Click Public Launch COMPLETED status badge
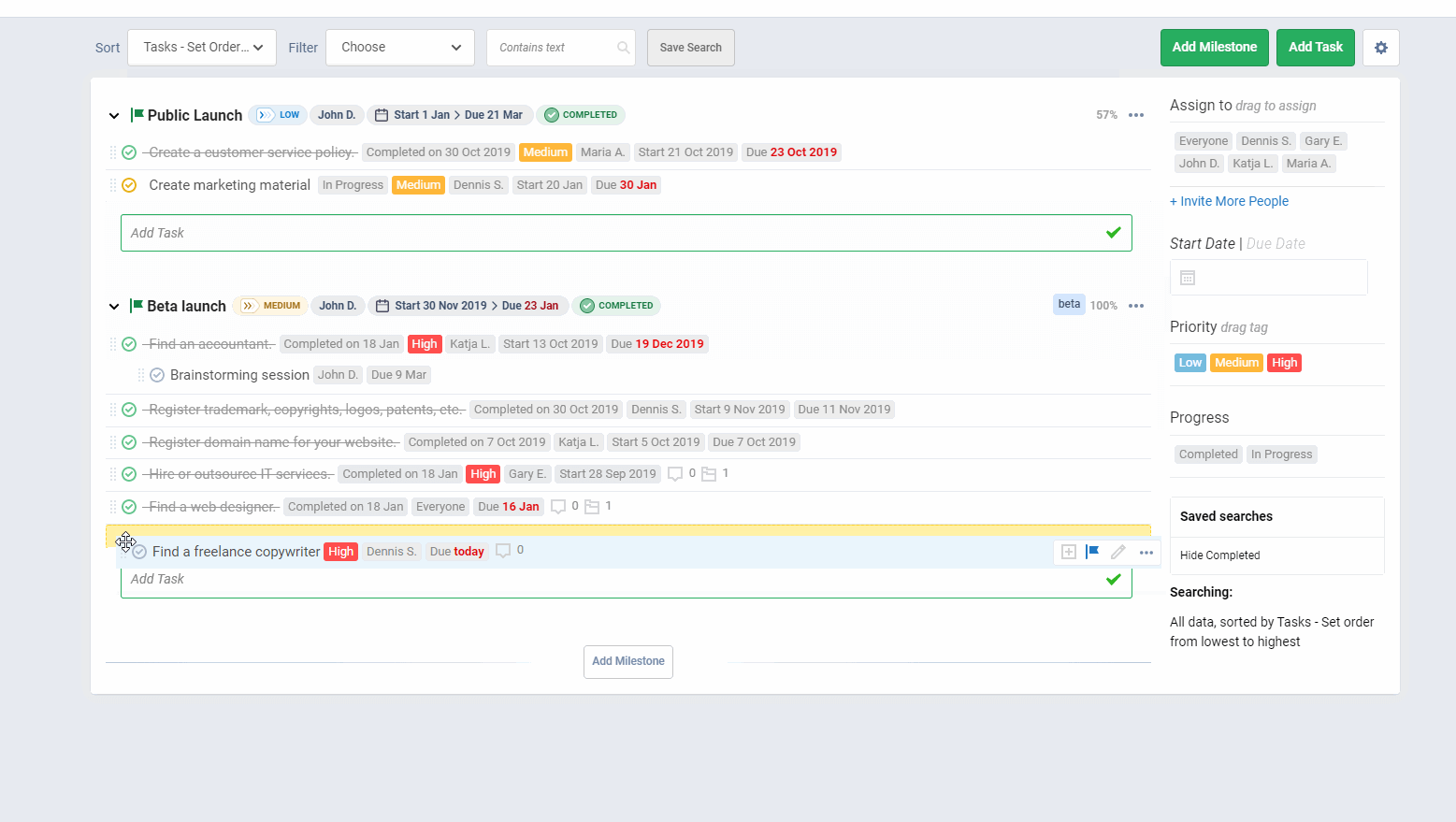This screenshot has height=822, width=1456. [581, 115]
